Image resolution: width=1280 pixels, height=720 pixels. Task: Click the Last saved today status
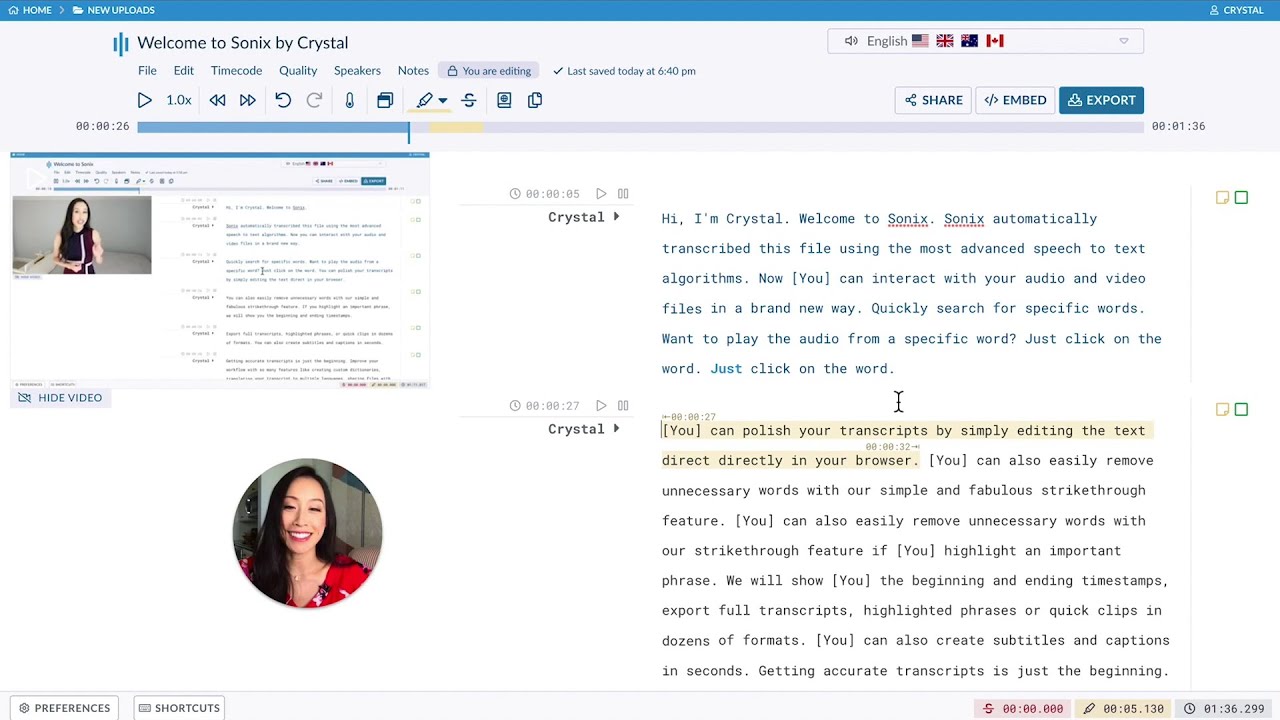[x=624, y=71]
